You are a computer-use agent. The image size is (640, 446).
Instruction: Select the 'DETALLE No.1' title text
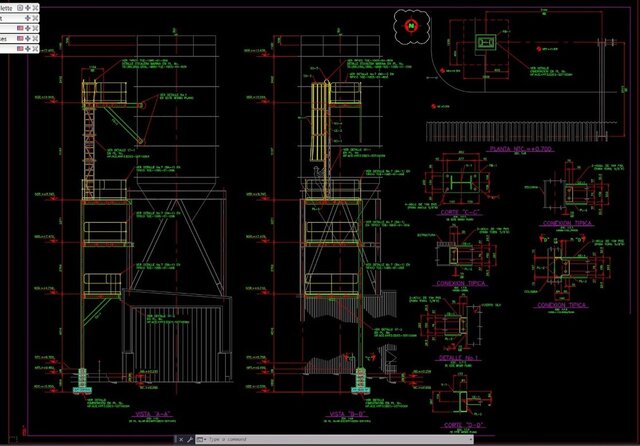459,358
